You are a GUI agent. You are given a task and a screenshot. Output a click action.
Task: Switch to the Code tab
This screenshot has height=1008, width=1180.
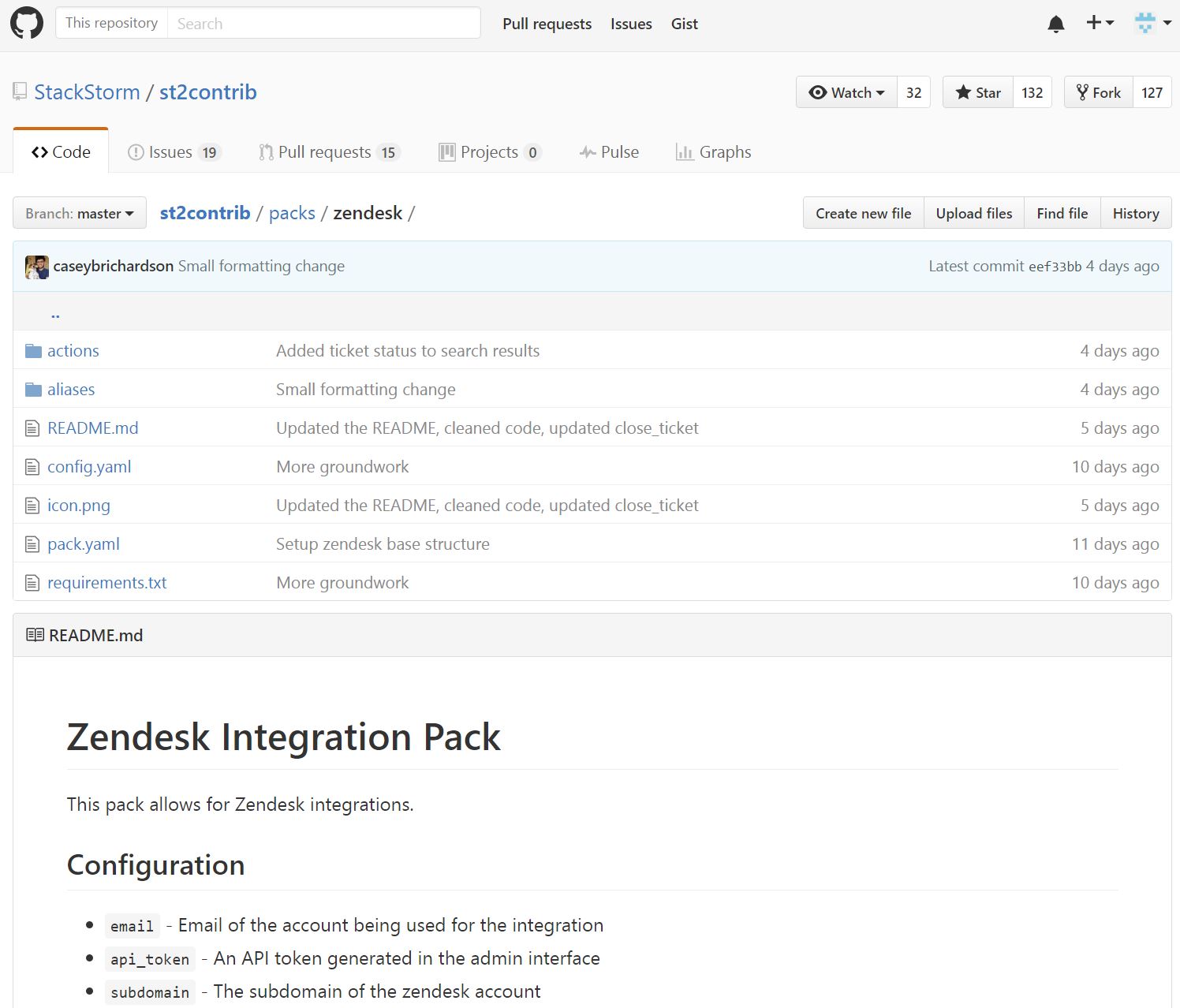click(61, 151)
